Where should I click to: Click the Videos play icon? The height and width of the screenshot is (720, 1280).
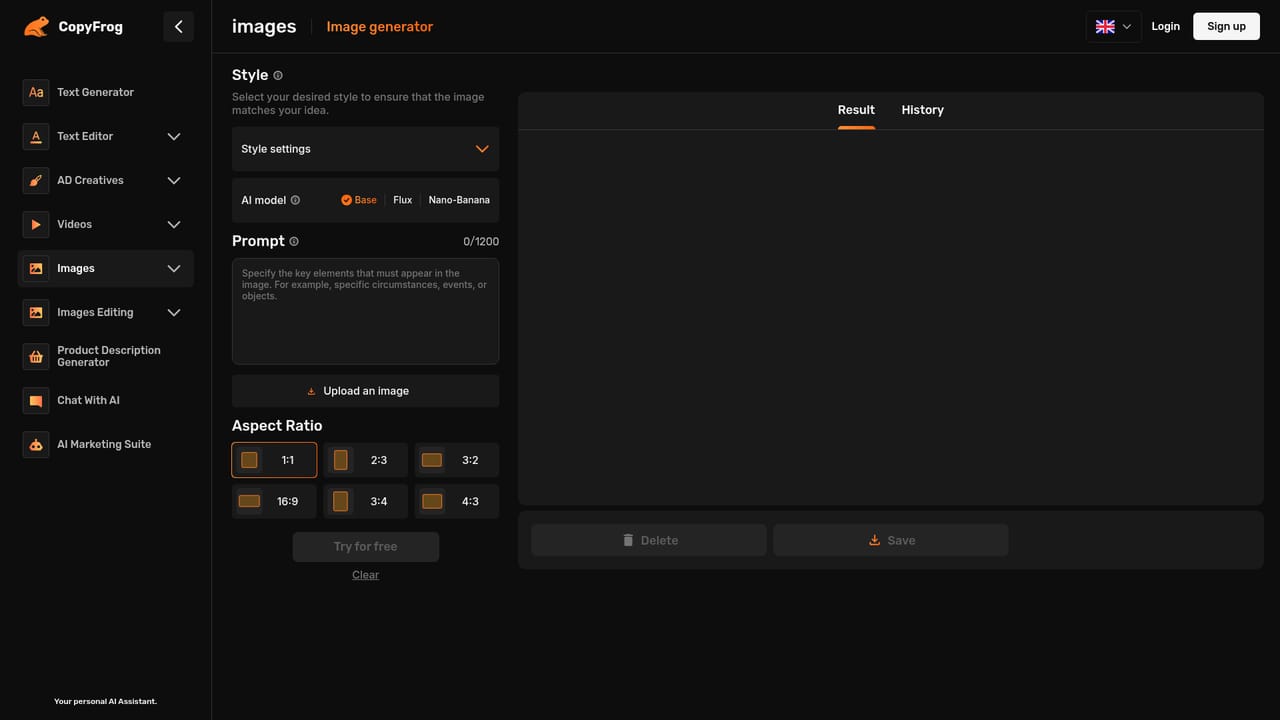(x=36, y=224)
